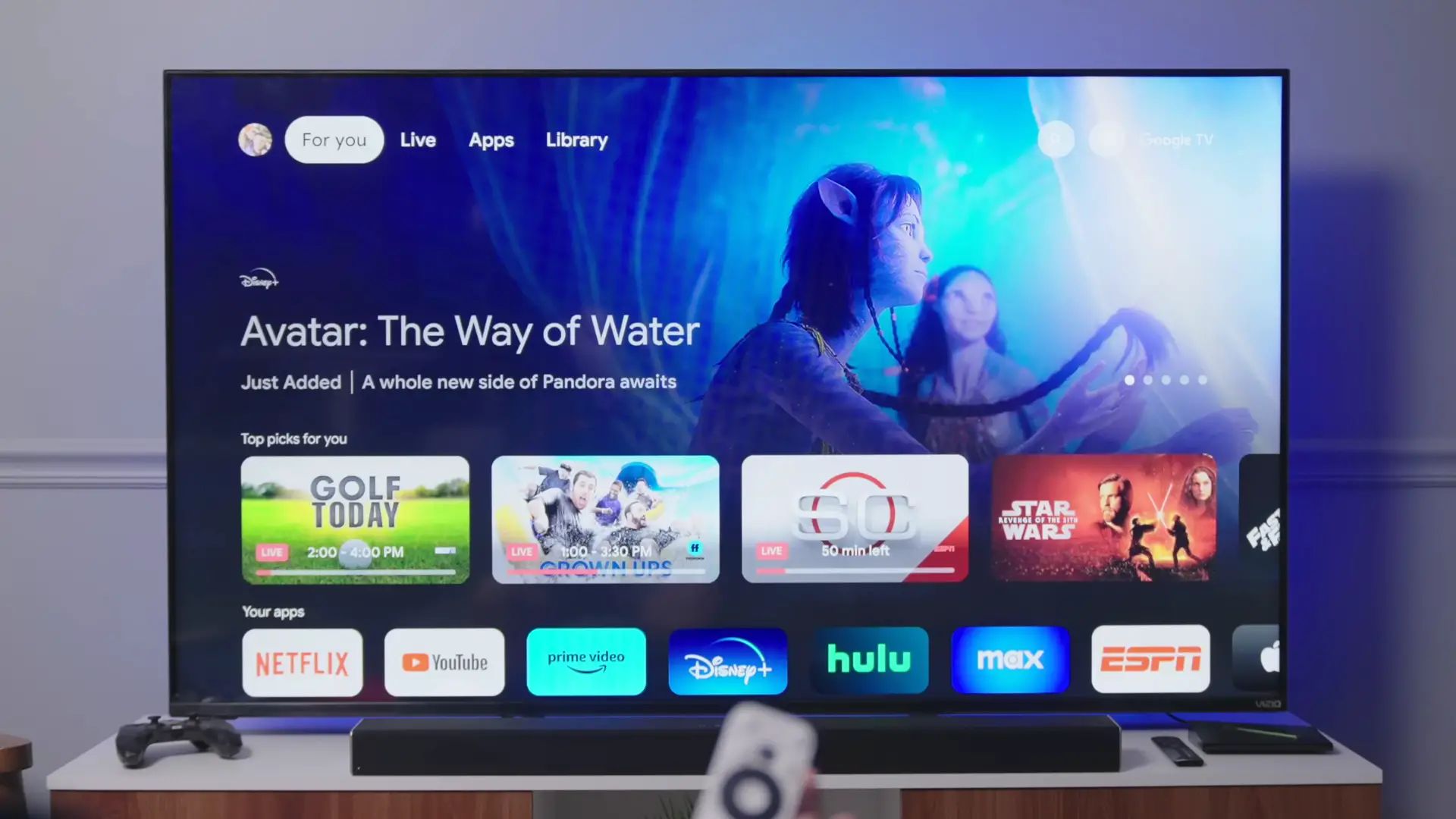Open user profile avatar icon
This screenshot has height=819, width=1456.
pos(255,139)
